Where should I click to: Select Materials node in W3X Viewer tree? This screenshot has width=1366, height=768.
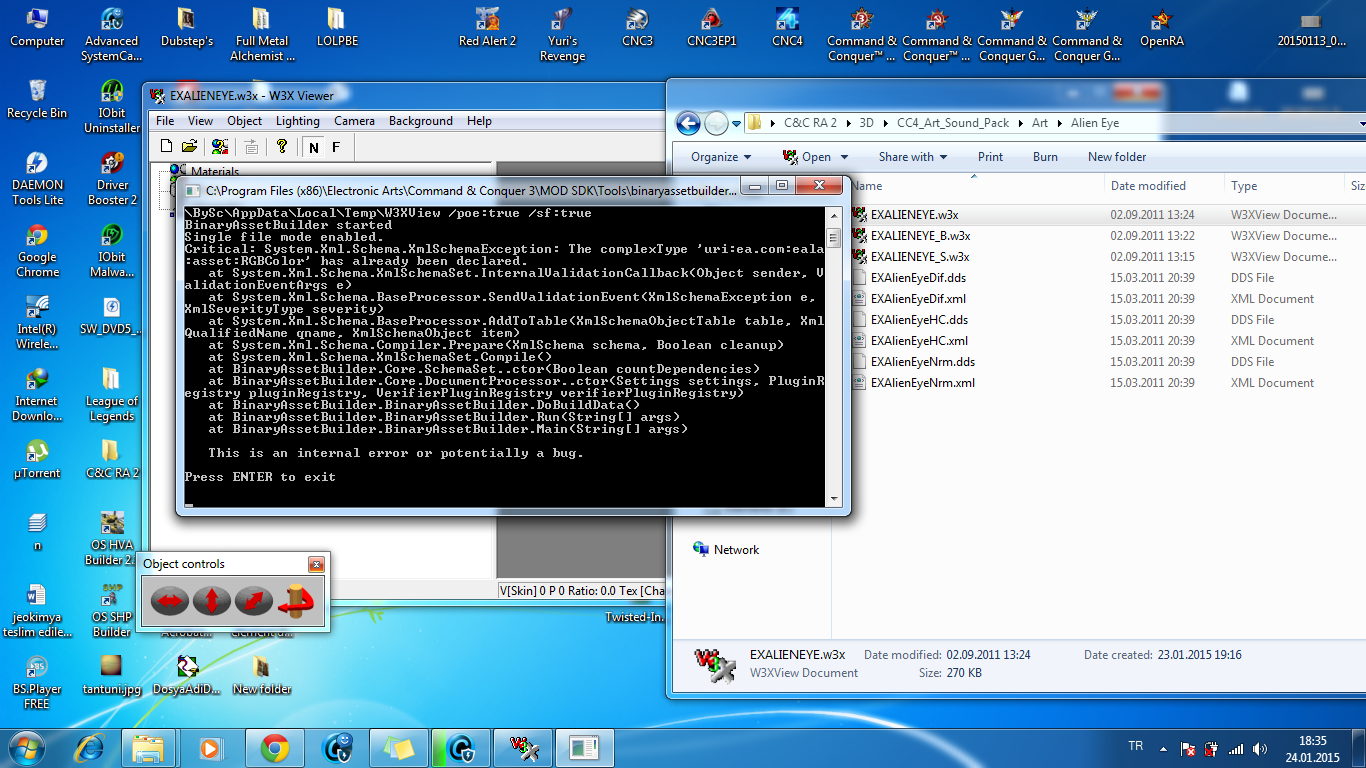pyautogui.click(x=214, y=172)
